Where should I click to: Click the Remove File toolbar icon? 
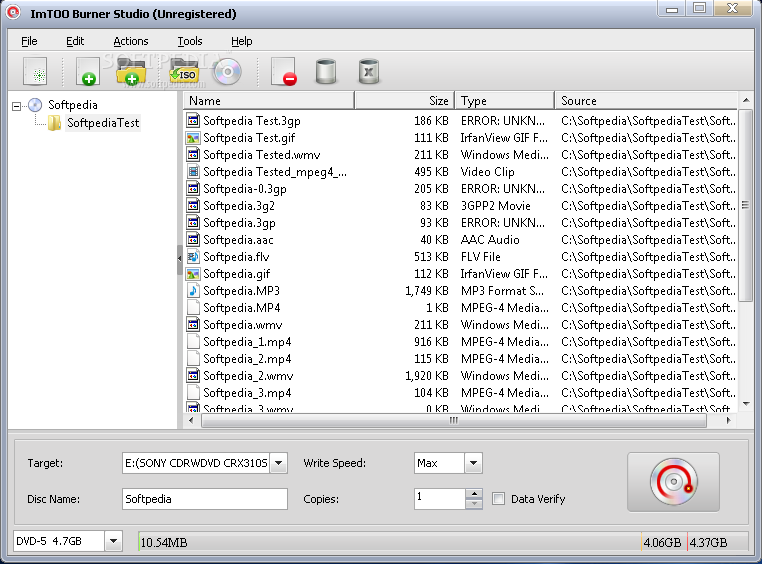pos(284,71)
